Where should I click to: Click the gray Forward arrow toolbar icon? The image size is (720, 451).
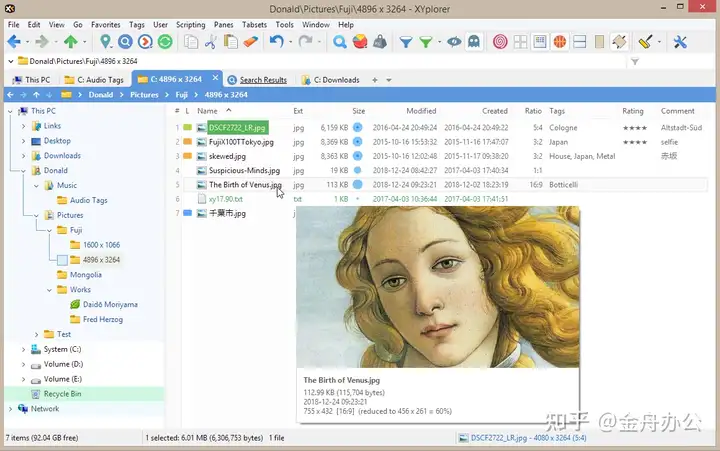(42, 42)
